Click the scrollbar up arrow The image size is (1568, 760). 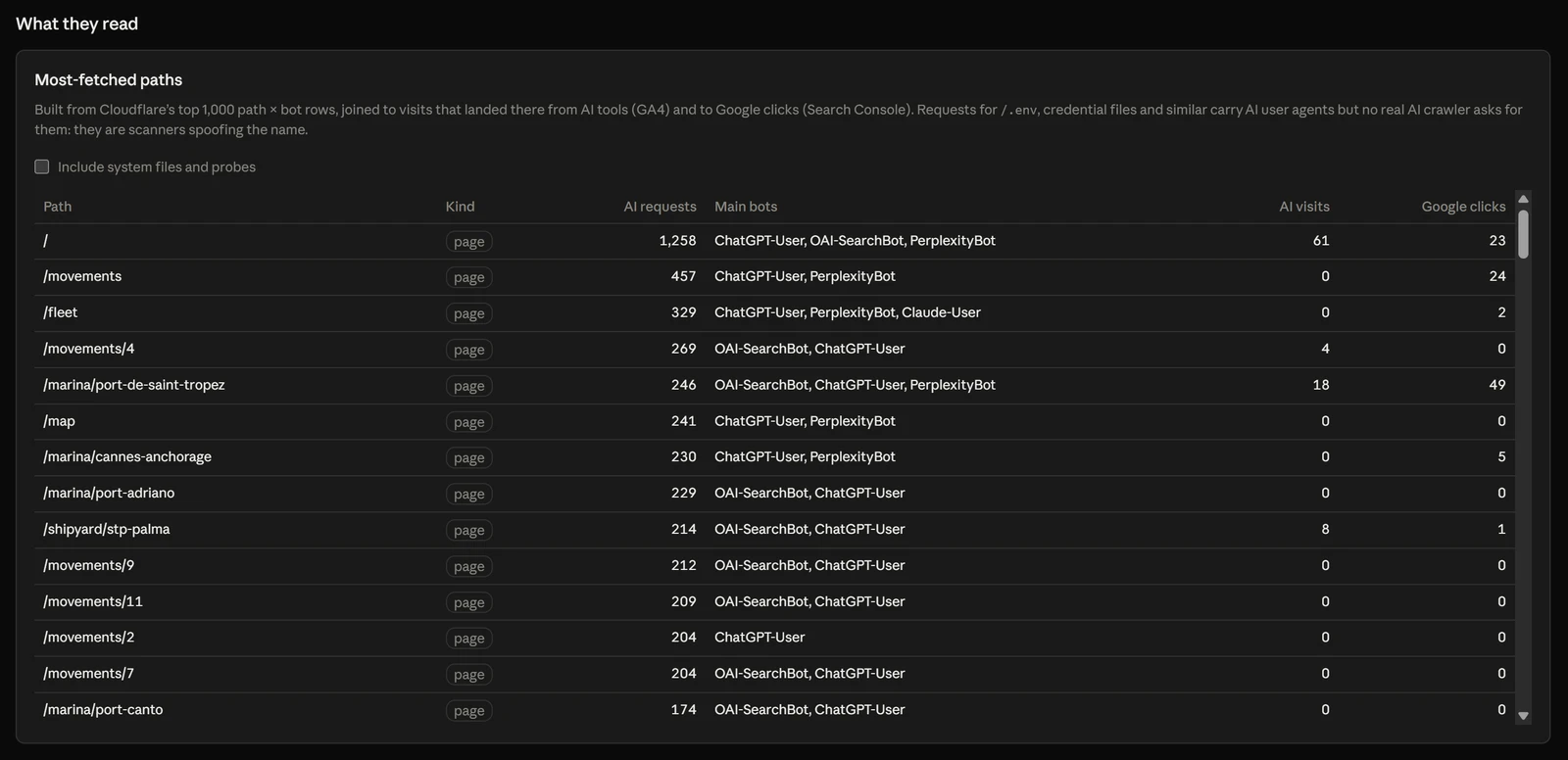tap(1523, 199)
